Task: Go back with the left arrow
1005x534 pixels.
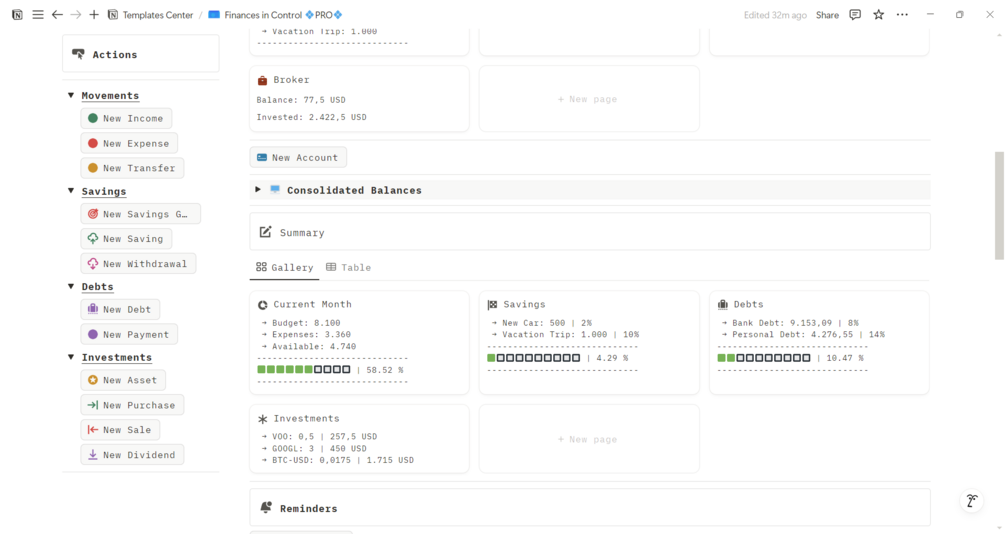Action: click(x=57, y=15)
